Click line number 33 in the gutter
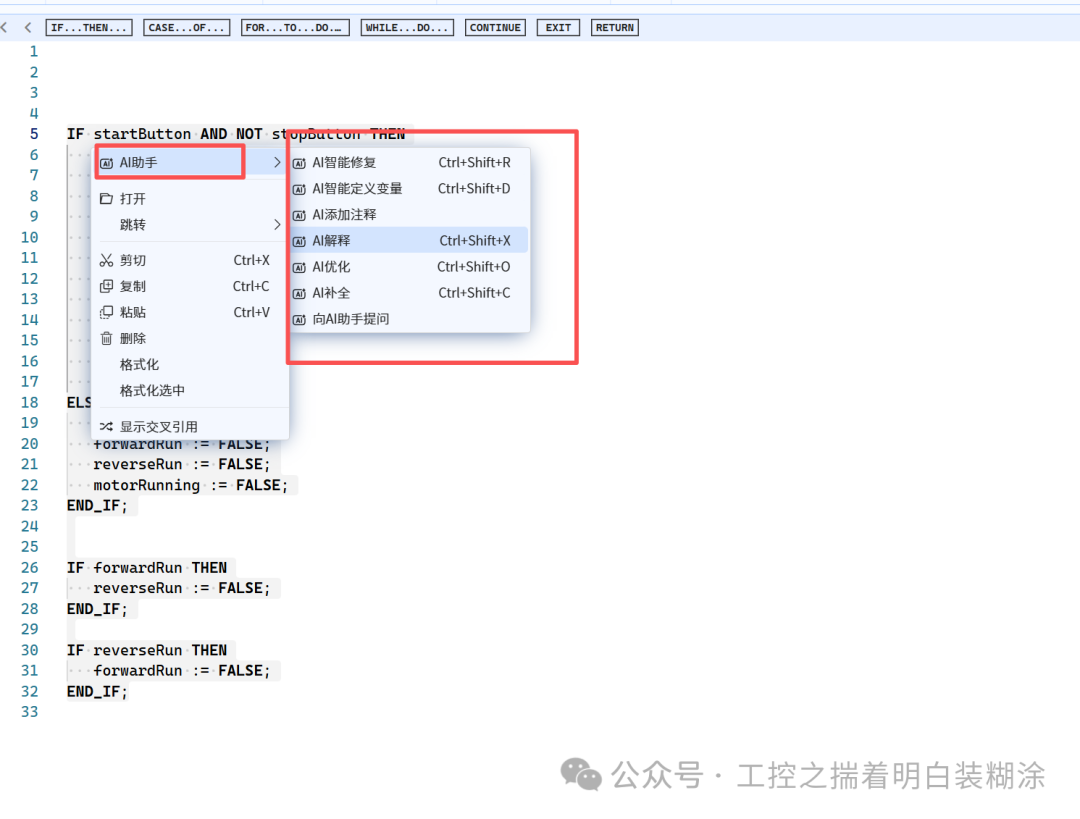This screenshot has width=1080, height=819. click(x=30, y=712)
